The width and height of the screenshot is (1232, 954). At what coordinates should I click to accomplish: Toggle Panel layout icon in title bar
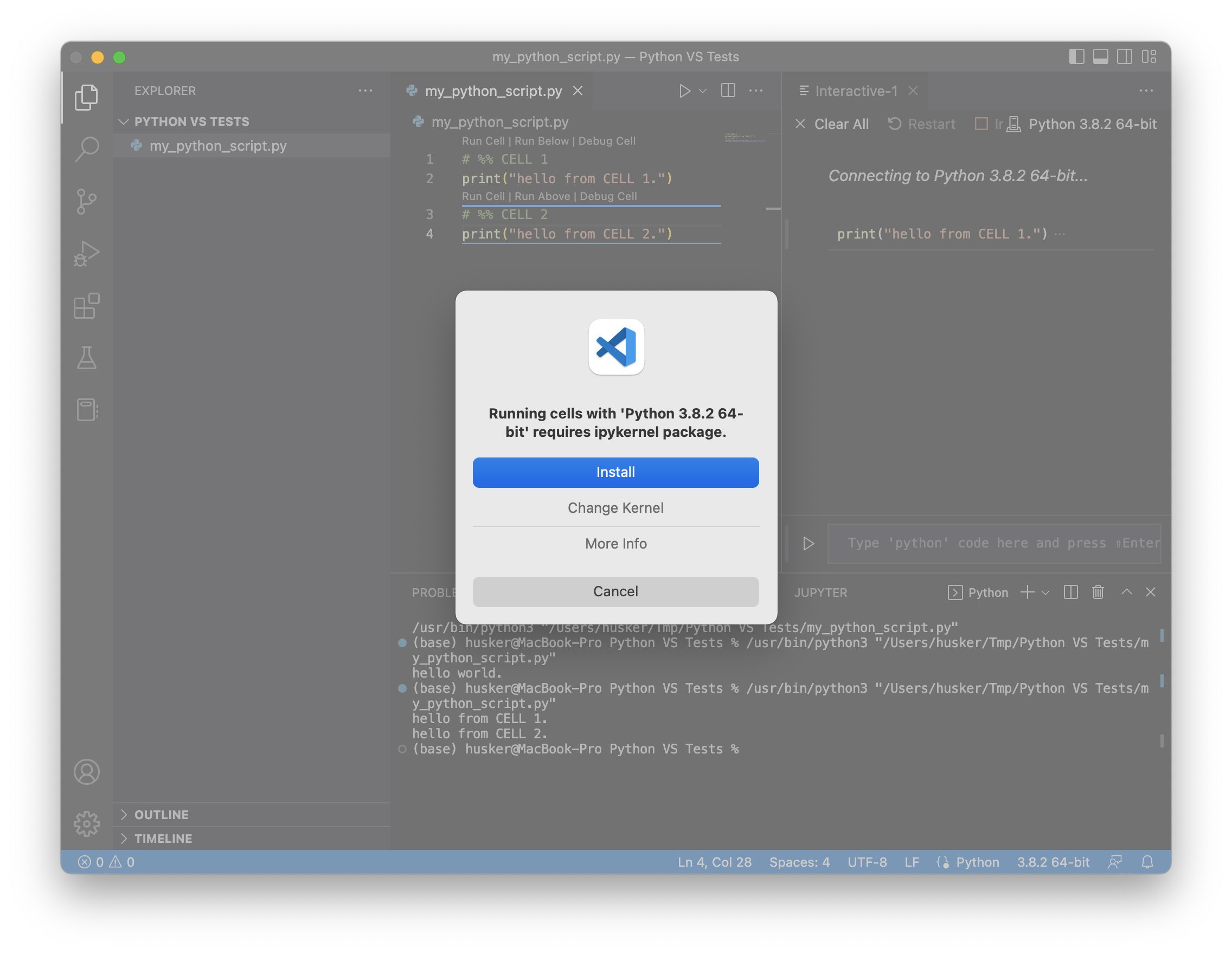click(1101, 56)
